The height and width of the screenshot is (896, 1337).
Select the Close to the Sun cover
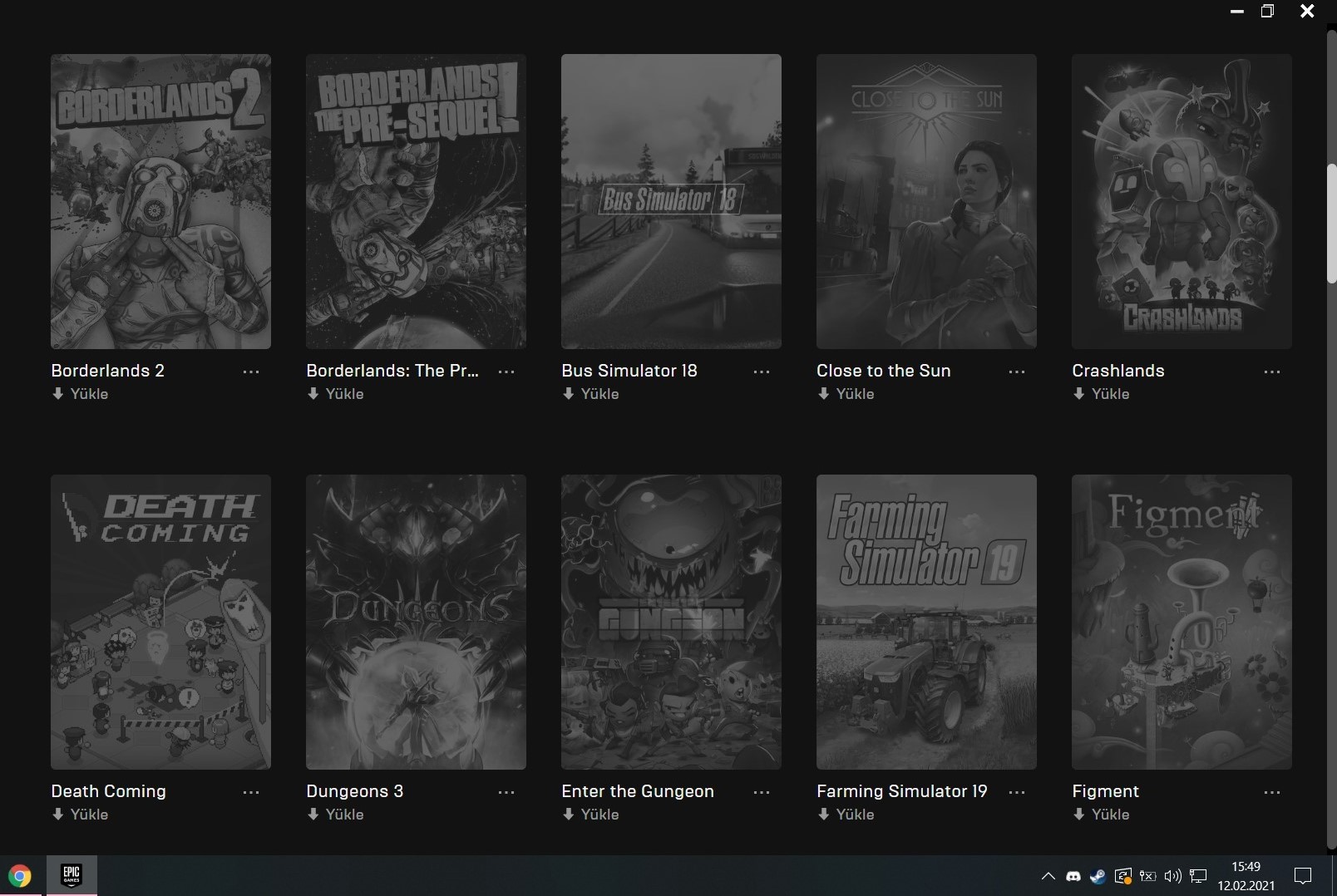(x=926, y=202)
